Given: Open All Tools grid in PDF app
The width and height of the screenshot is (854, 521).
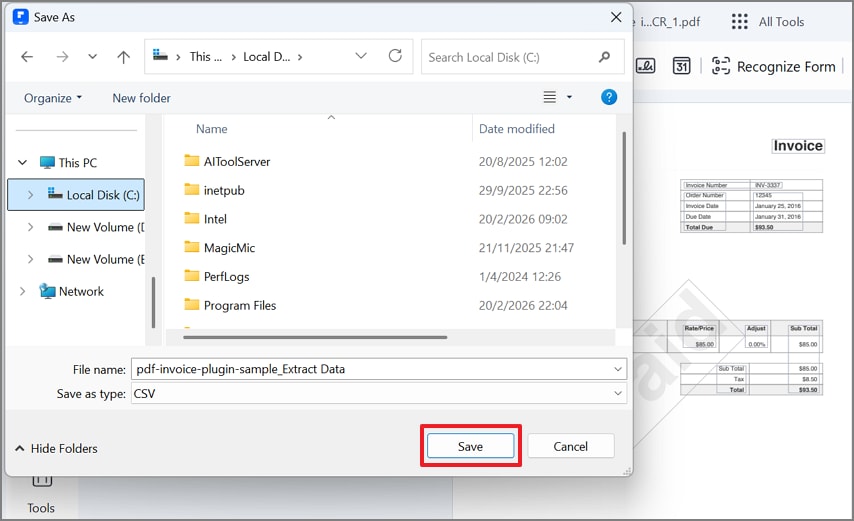Looking at the screenshot, I should (768, 22).
